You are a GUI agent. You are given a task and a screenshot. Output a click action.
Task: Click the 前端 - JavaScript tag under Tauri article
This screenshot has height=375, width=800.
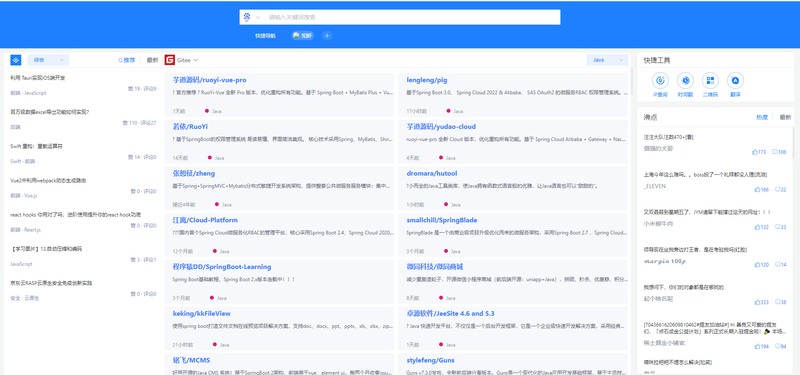28,93
